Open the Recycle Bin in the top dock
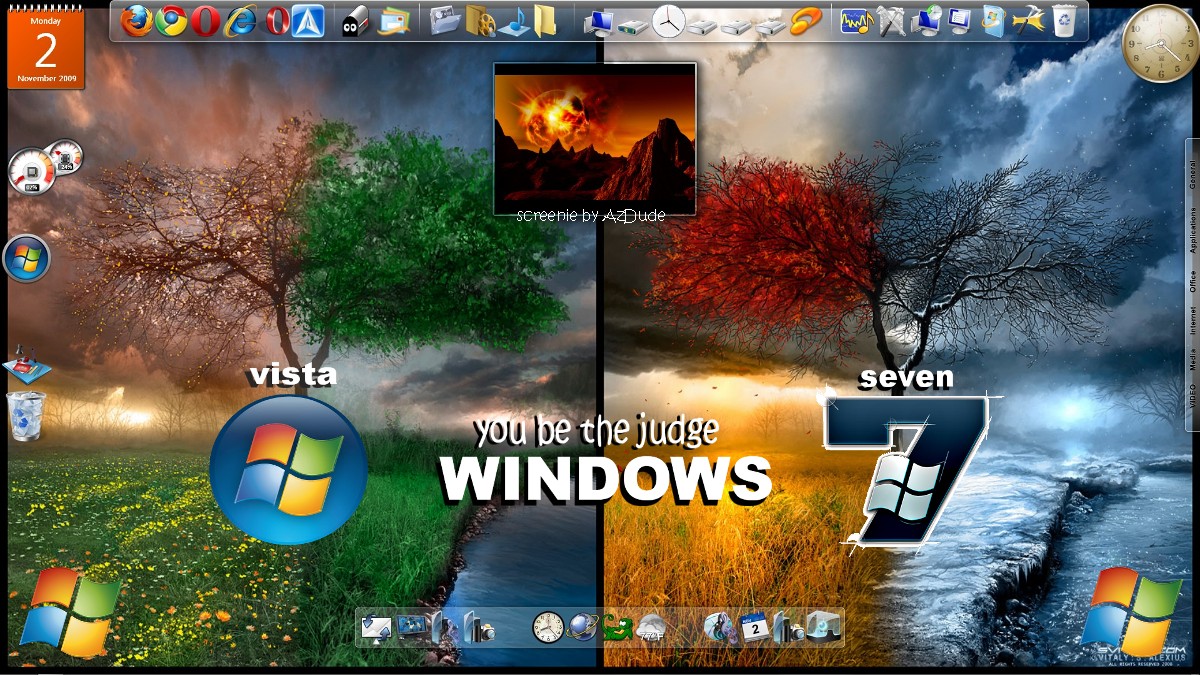Viewport: 1200px width, 675px height. coord(1064,20)
